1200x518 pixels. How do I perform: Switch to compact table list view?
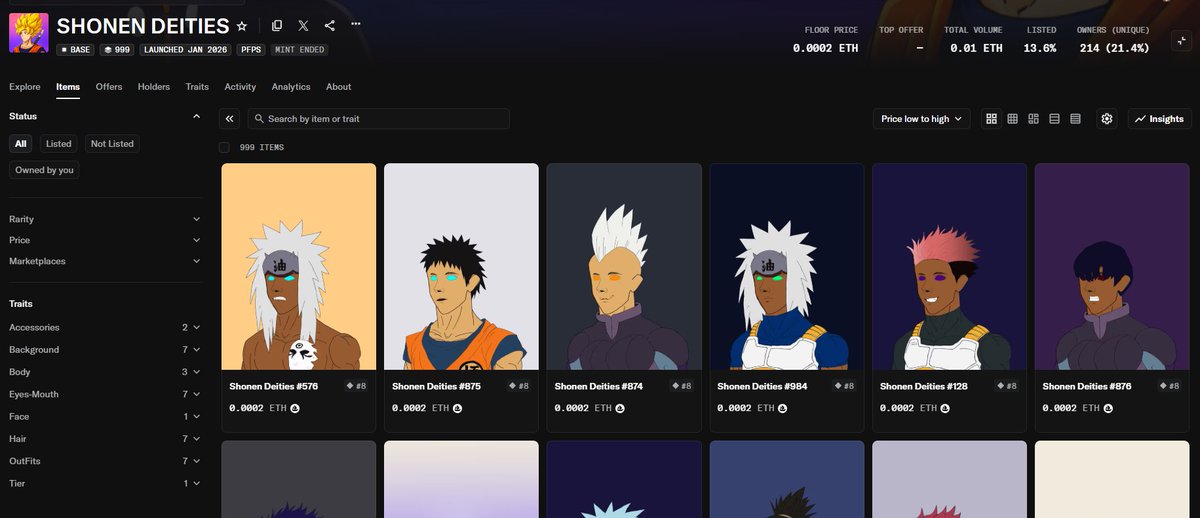(1075, 119)
